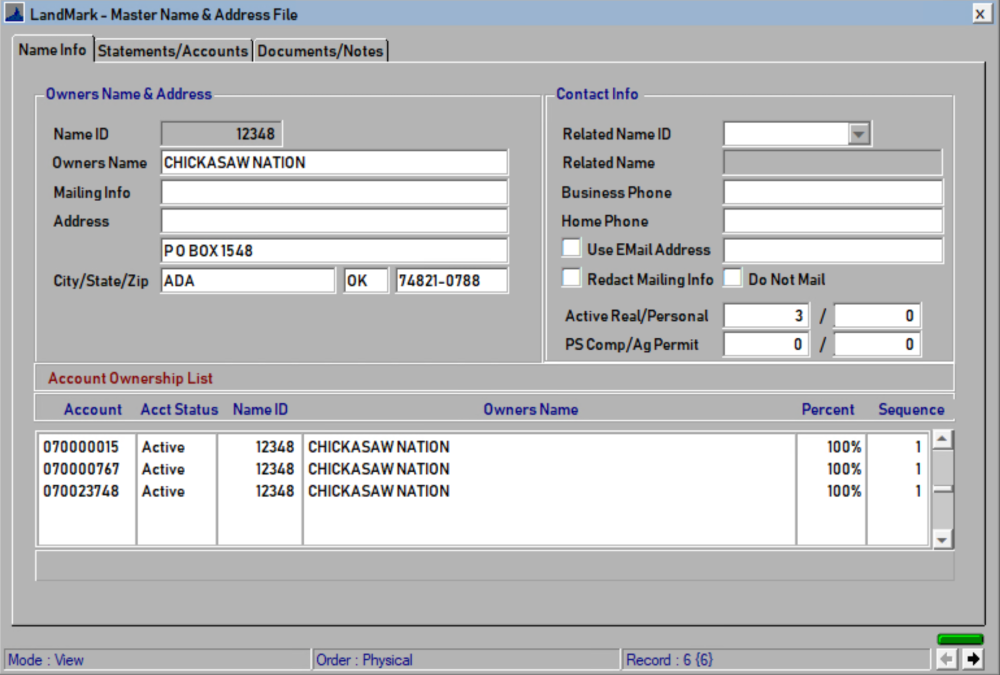Toggle Redact Mailing Info on
This screenshot has height=675, width=1000.
pyautogui.click(x=571, y=277)
